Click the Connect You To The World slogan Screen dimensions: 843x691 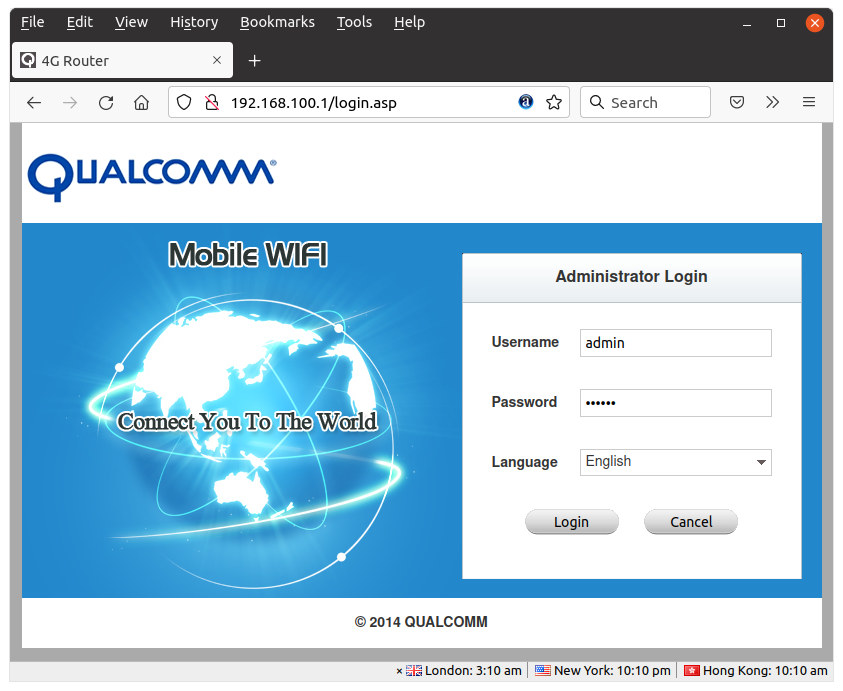[x=247, y=422]
